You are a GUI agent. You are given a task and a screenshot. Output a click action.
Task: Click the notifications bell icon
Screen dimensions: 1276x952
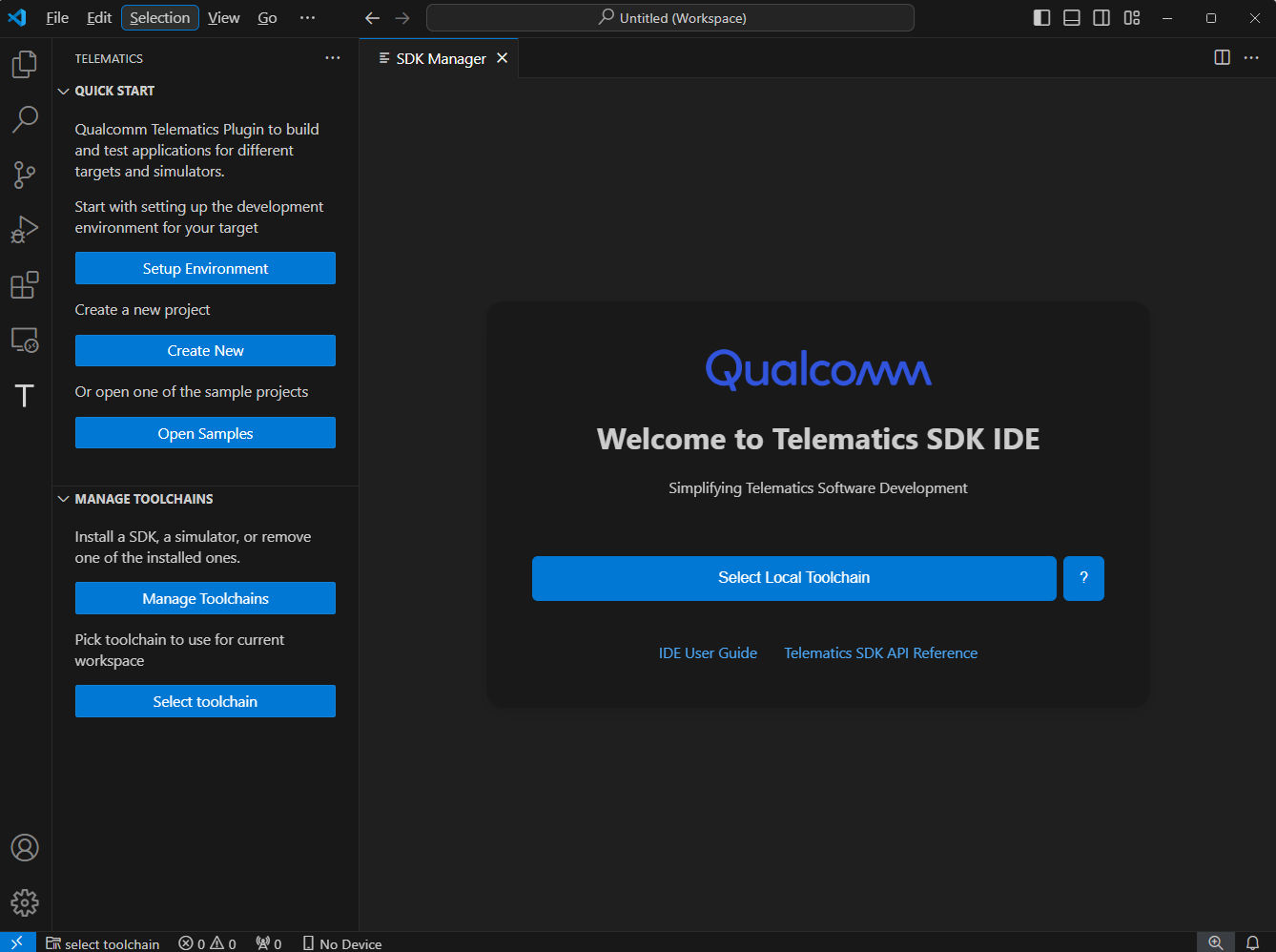coord(1254,942)
